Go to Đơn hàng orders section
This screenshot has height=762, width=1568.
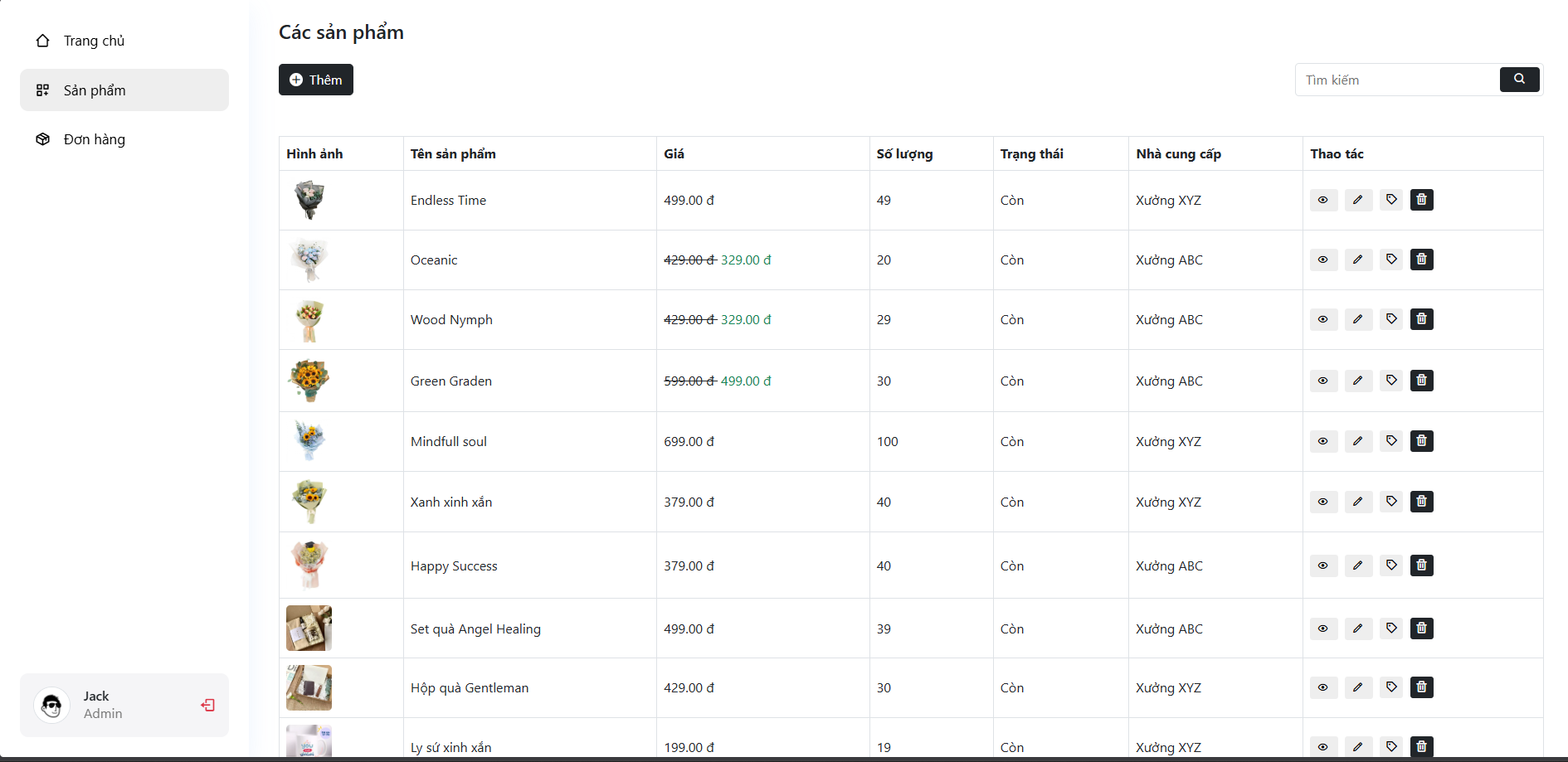(94, 139)
